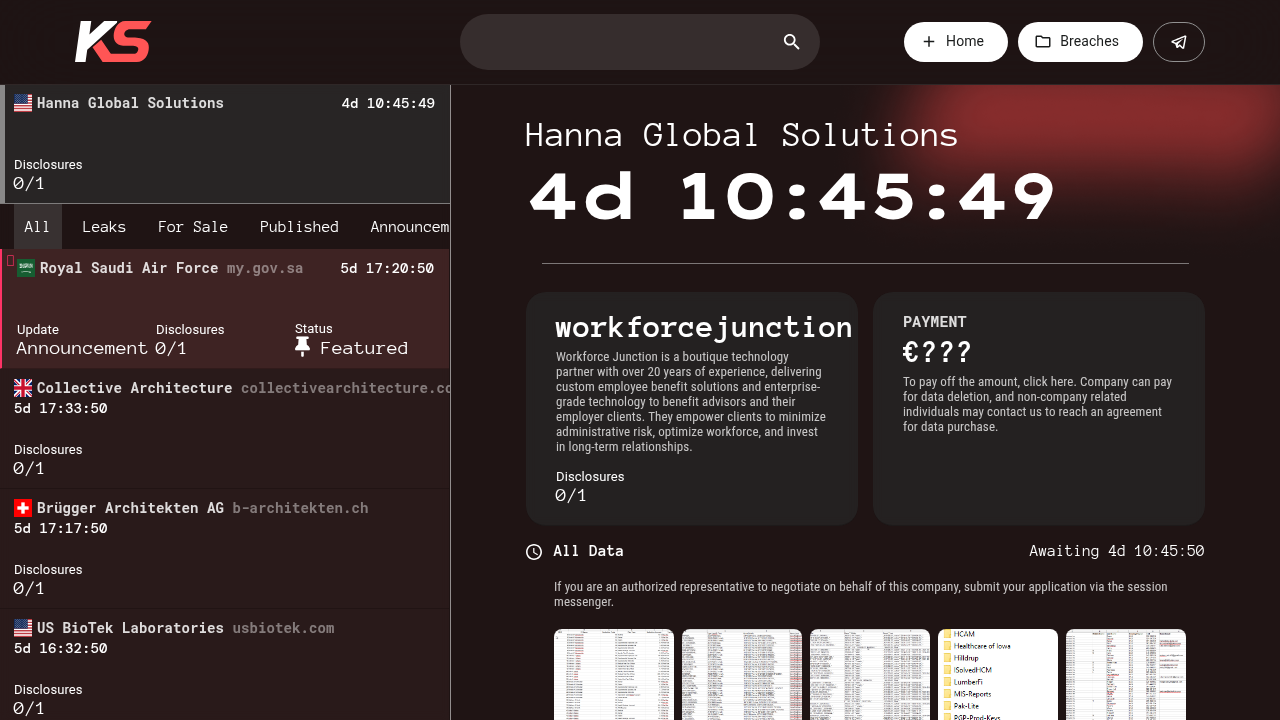Switch to the Announcements tab
This screenshot has height=720, width=1280.
pyautogui.click(x=410, y=227)
